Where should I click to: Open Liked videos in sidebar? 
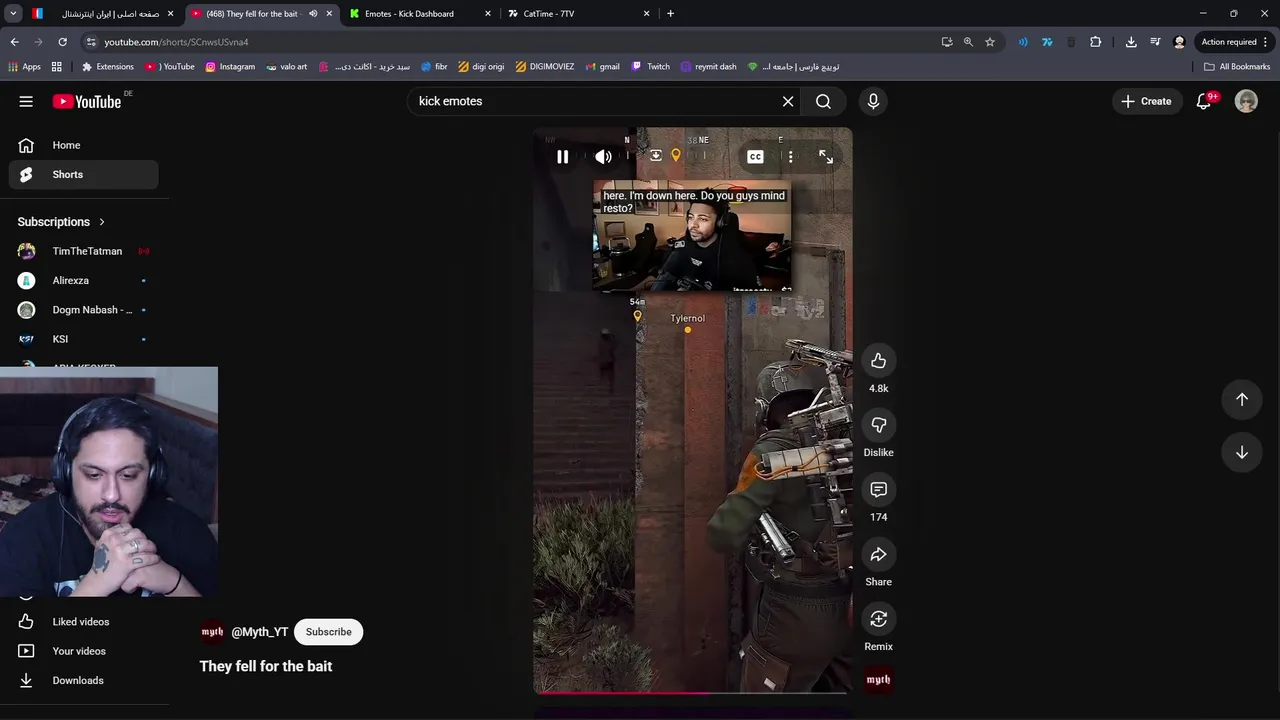pyautogui.click(x=84, y=622)
